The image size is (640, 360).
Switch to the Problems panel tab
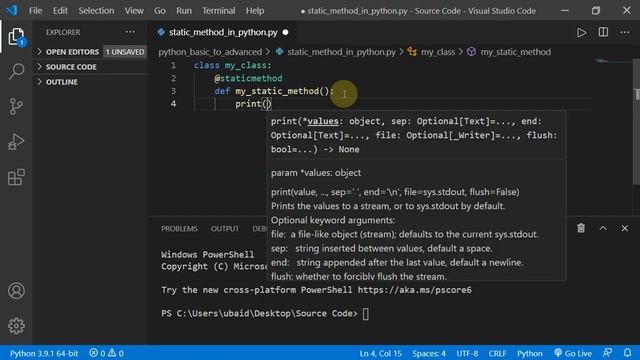179,229
